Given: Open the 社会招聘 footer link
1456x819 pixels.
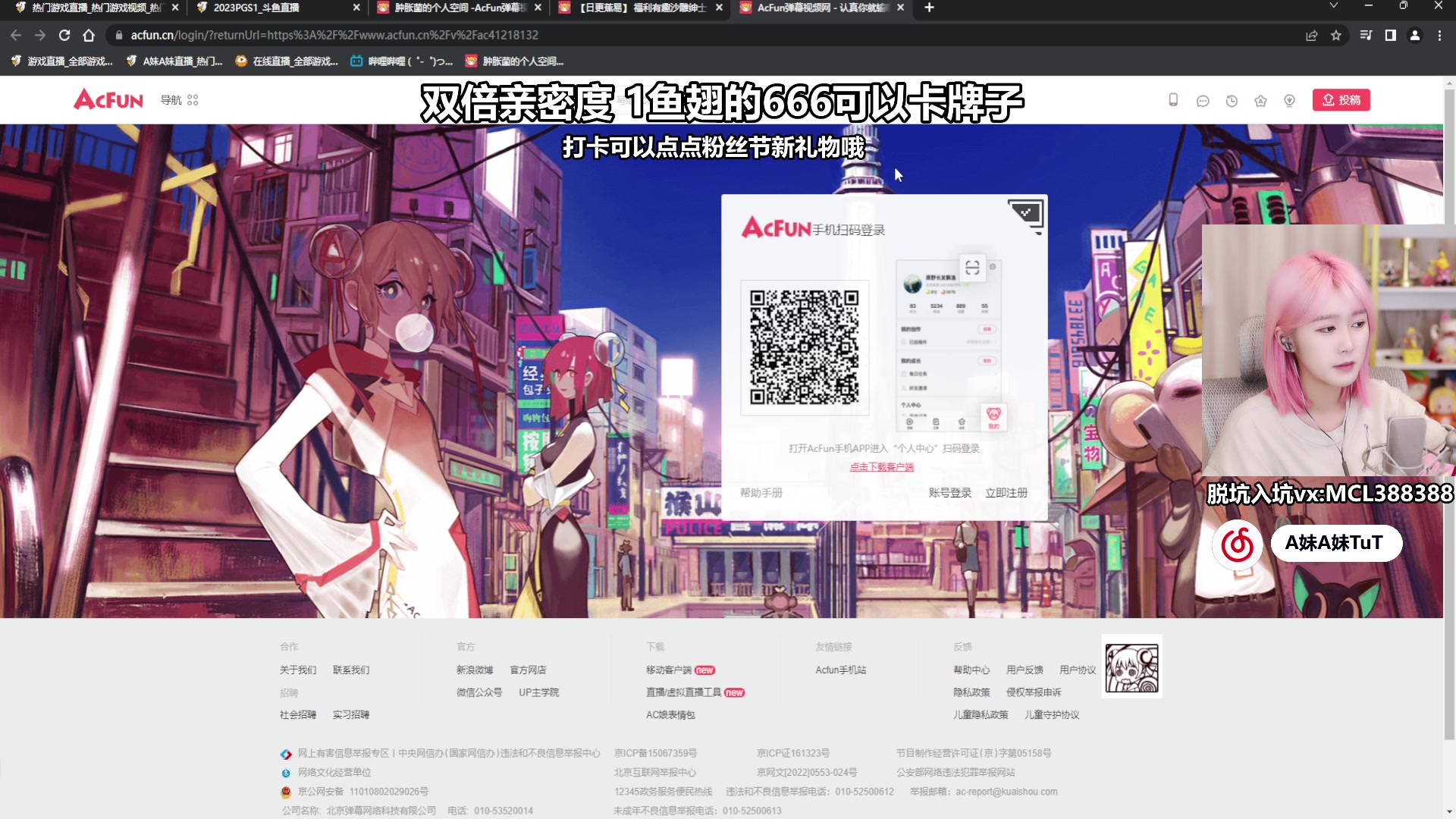Looking at the screenshot, I should [298, 715].
